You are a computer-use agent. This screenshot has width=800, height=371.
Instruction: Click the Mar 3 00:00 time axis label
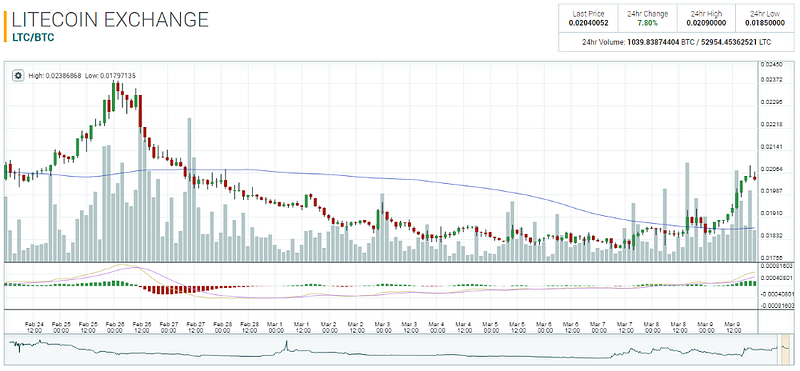tap(383, 327)
